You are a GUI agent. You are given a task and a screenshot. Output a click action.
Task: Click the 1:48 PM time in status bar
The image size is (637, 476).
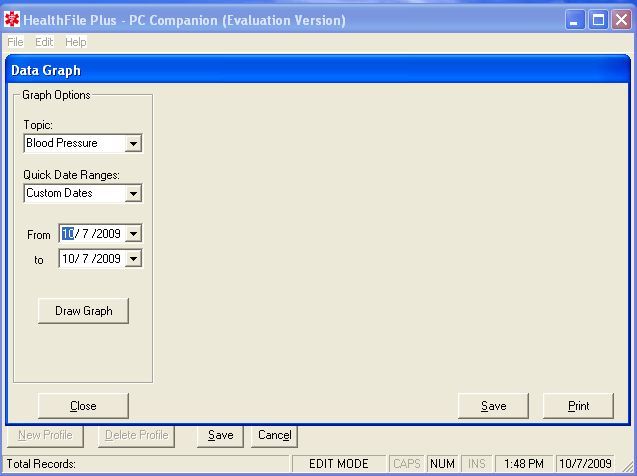(x=524, y=464)
